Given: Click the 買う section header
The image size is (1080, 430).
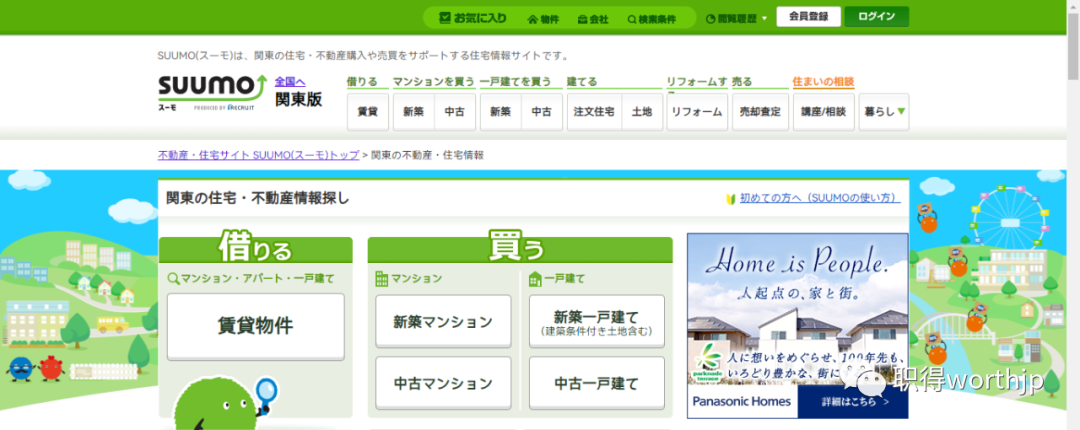Looking at the screenshot, I should click(x=520, y=247).
